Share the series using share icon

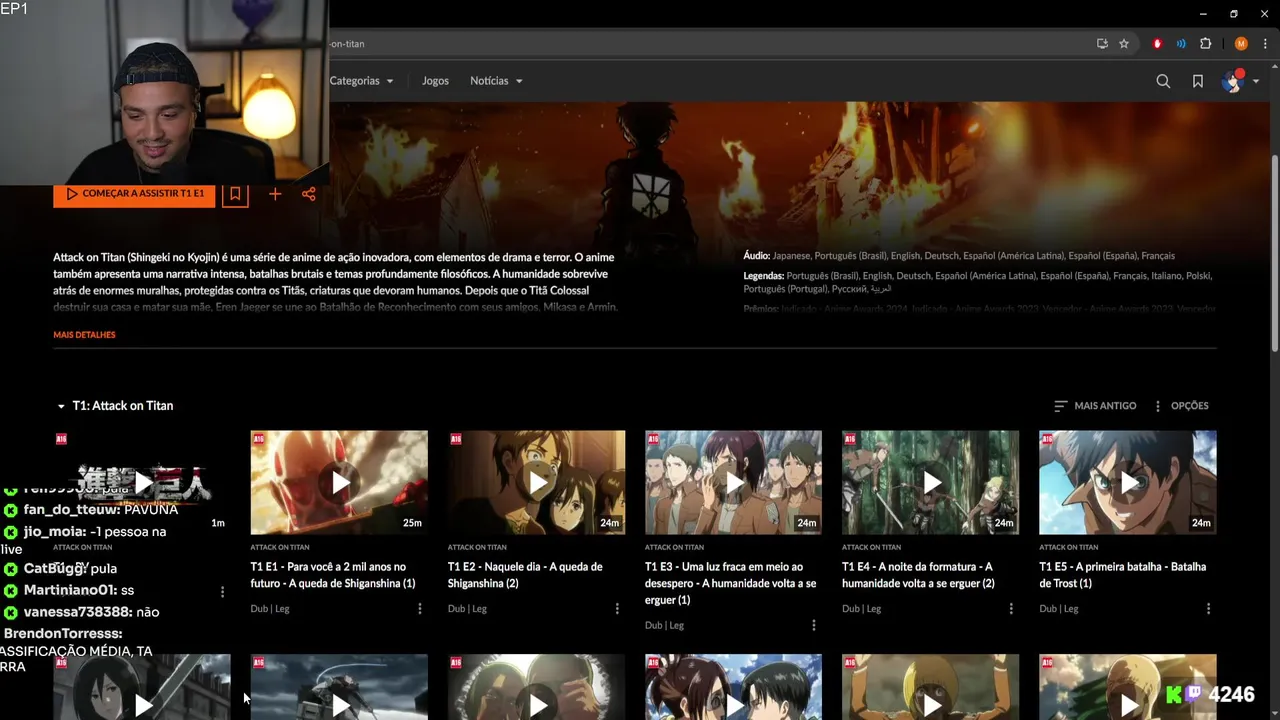(308, 194)
